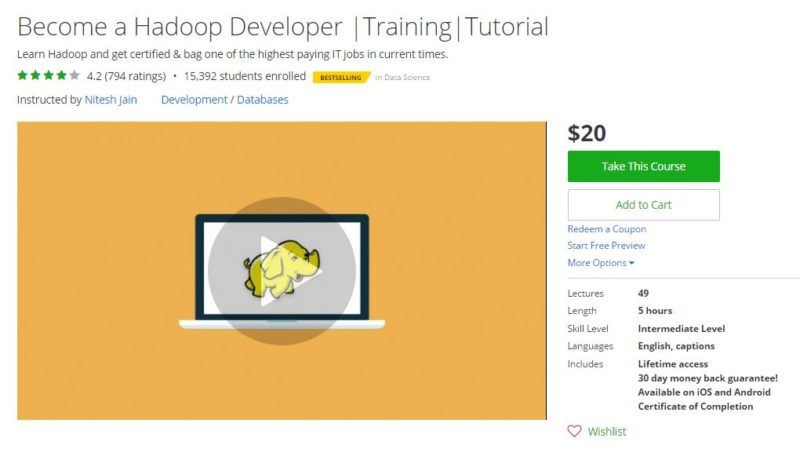The image size is (800, 456).
Task: Go to the Databases subcategory
Action: pyautogui.click(x=262, y=99)
